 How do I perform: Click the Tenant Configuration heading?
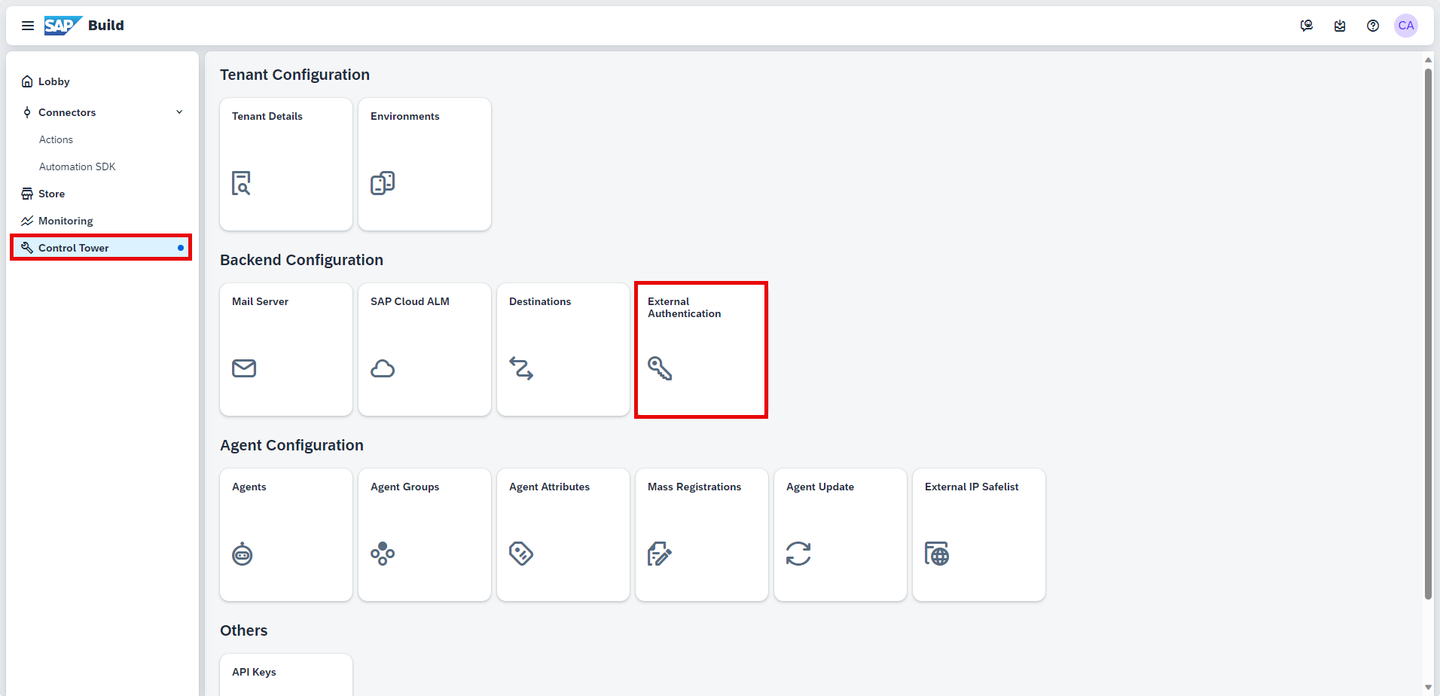tap(295, 75)
